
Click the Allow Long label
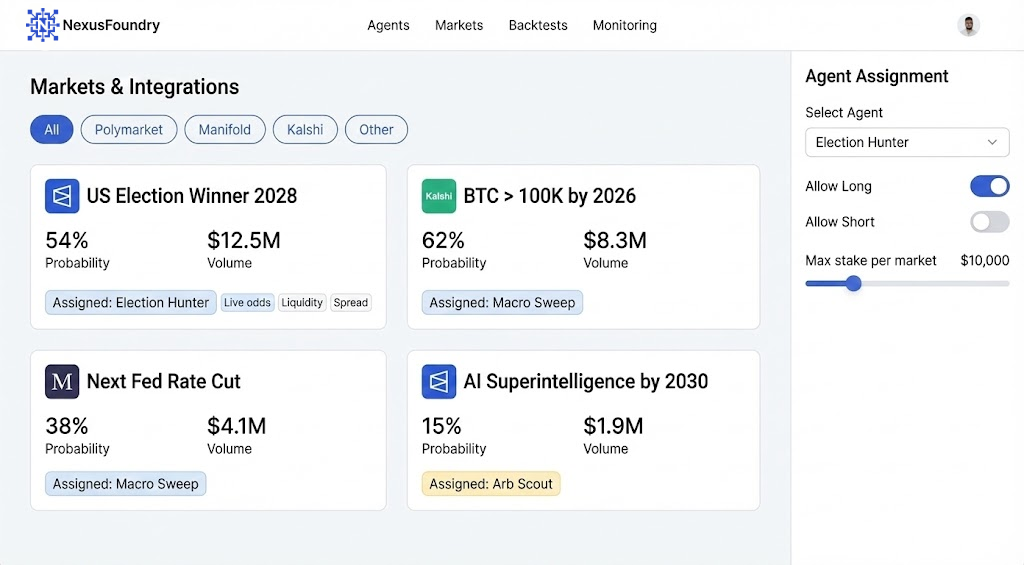tap(838, 186)
